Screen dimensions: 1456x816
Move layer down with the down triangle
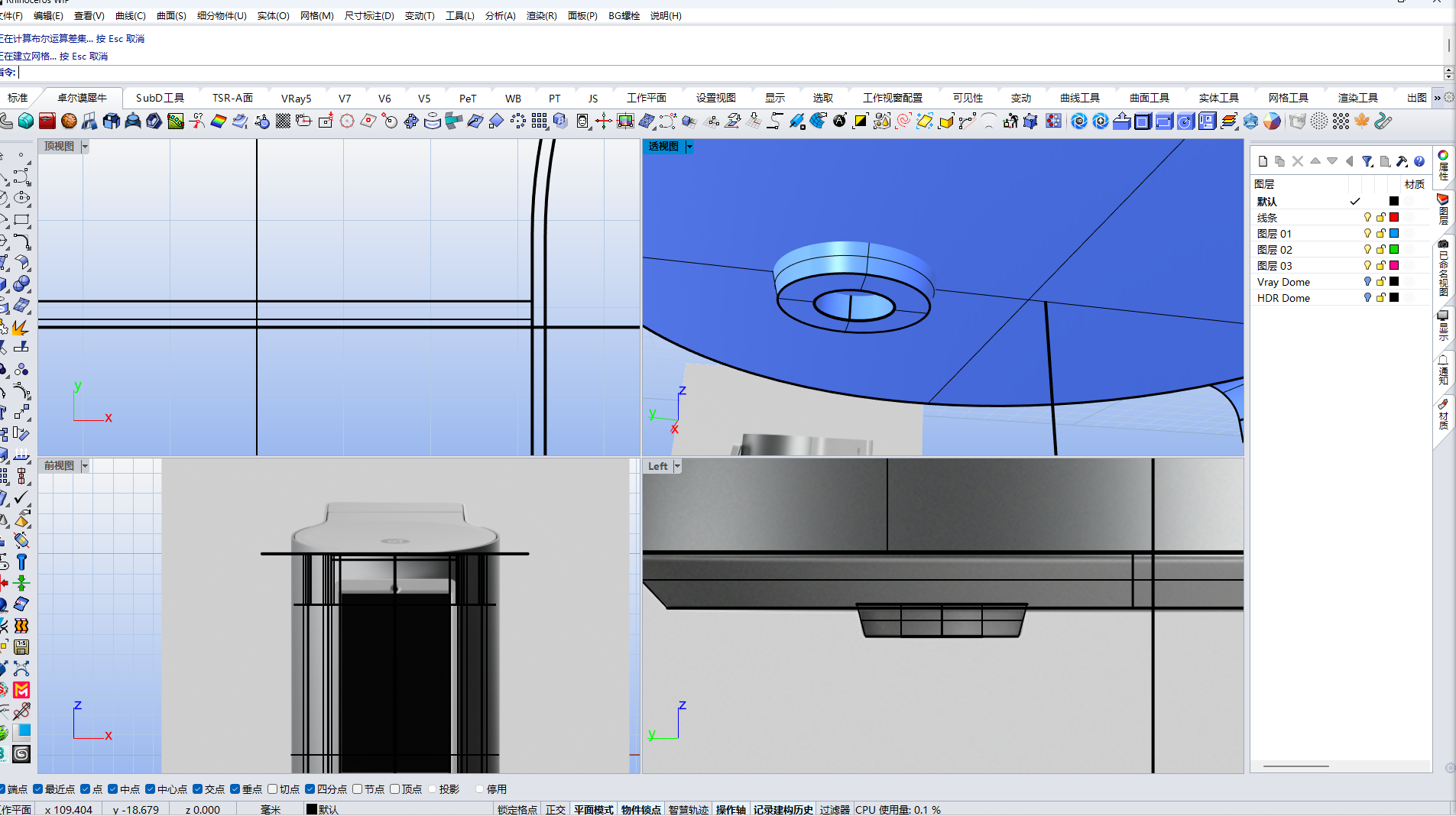(1332, 161)
